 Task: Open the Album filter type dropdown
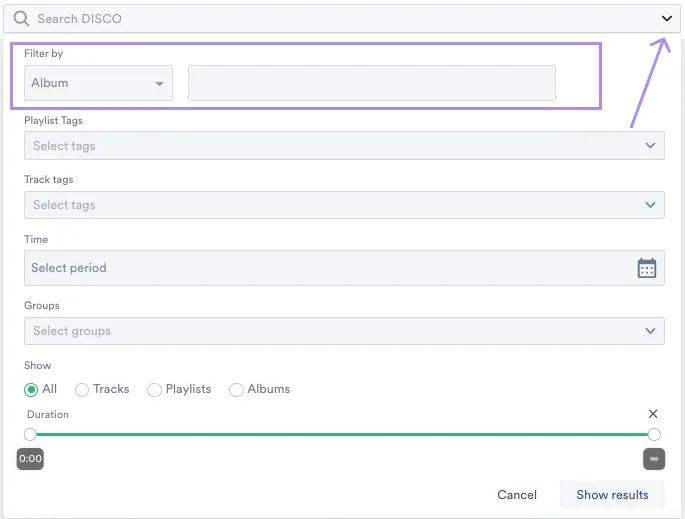(x=98, y=83)
